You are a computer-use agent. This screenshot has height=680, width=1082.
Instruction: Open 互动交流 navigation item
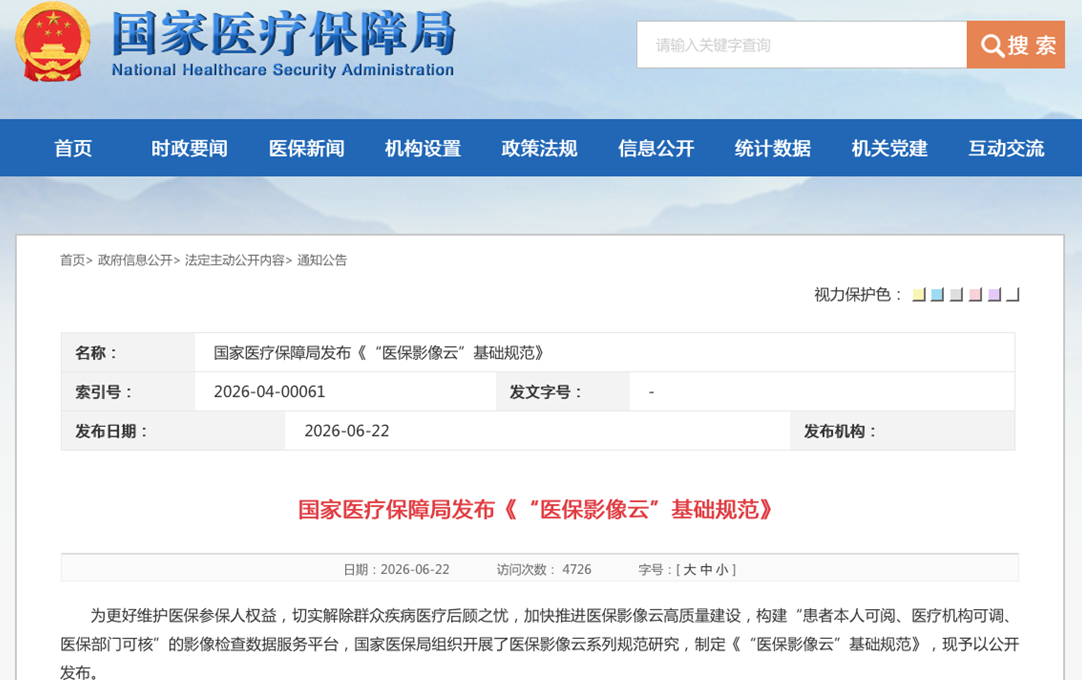click(x=1006, y=148)
